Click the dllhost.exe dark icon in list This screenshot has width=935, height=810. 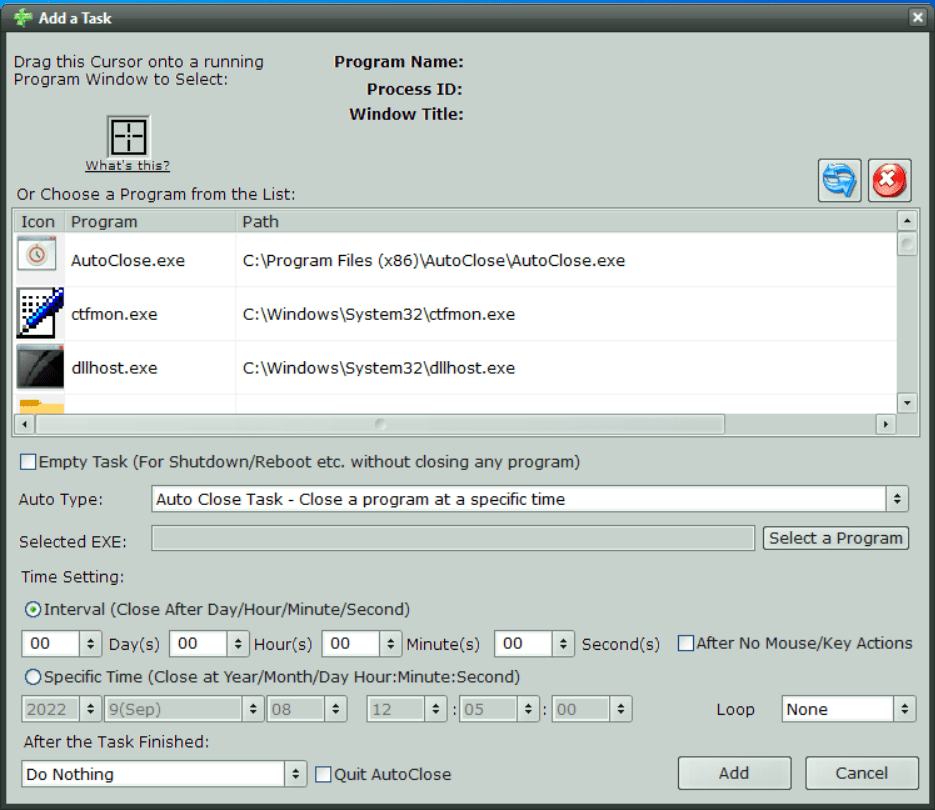[x=40, y=367]
